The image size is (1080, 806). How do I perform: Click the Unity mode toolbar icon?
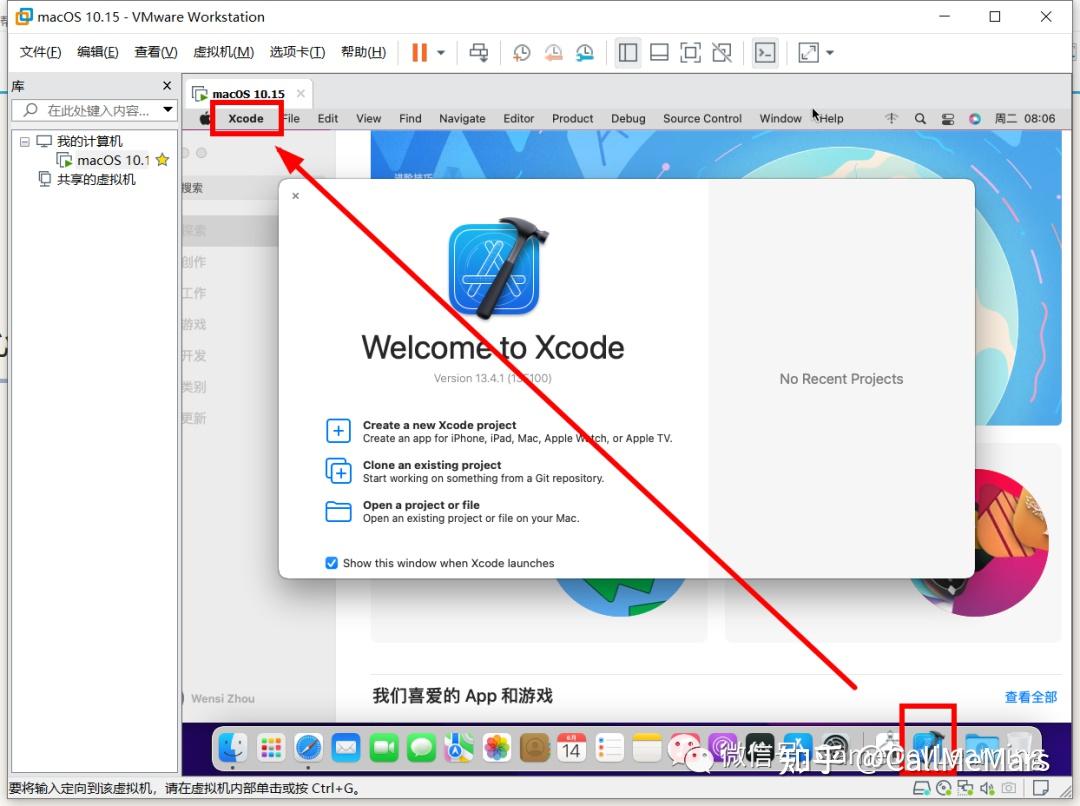pos(722,52)
